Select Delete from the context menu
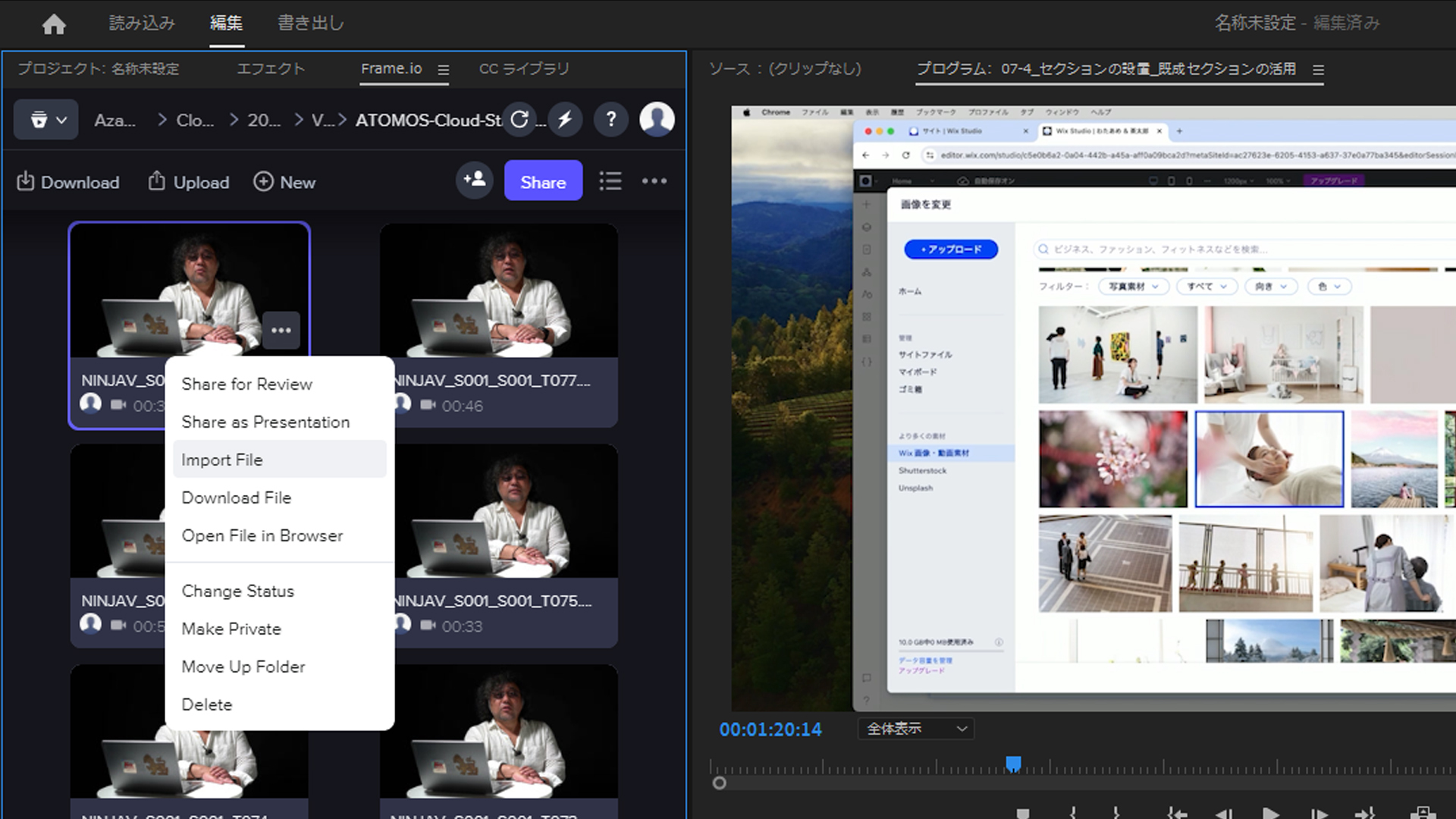 pos(207,704)
